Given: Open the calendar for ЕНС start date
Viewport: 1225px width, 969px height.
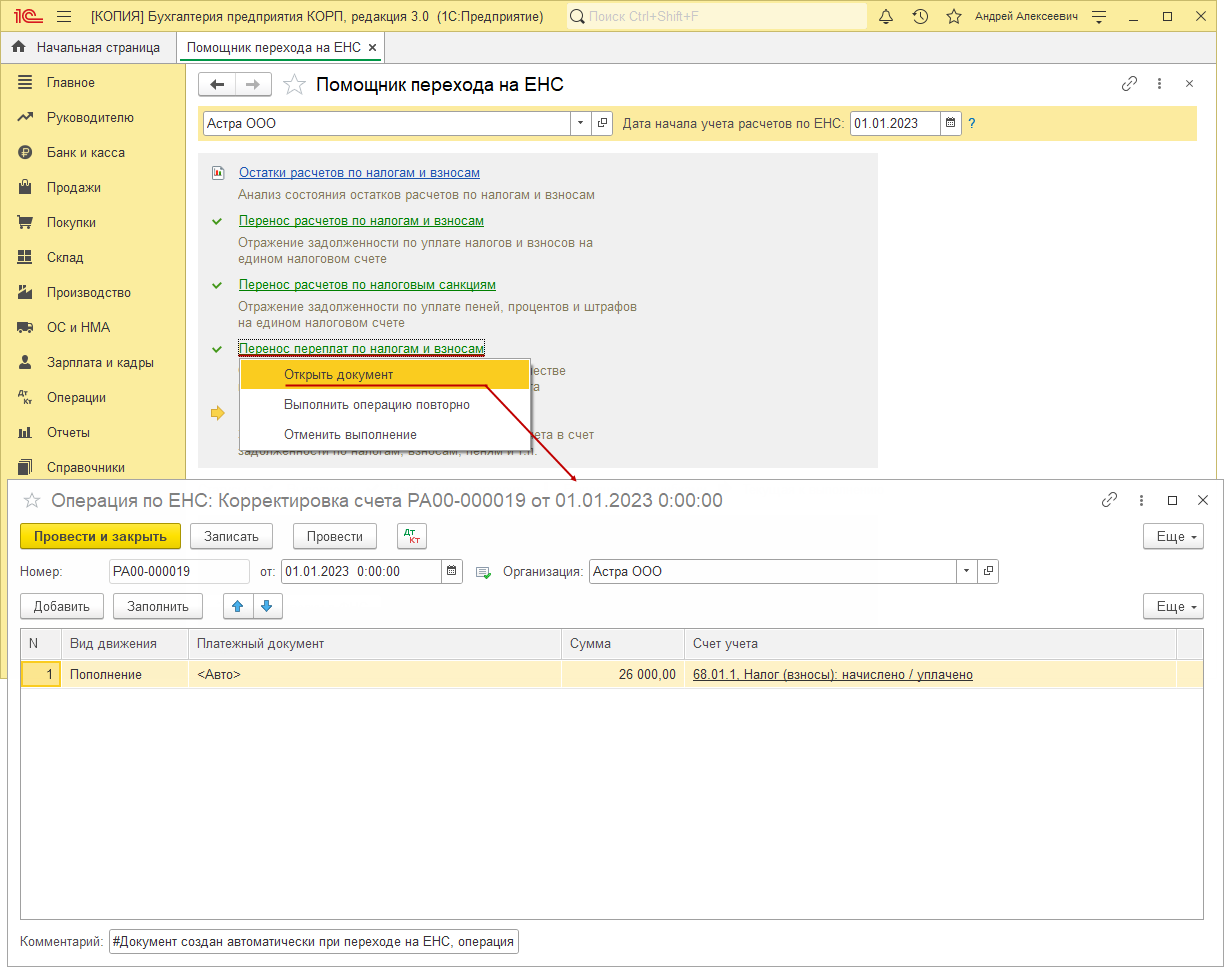Looking at the screenshot, I should coord(951,124).
